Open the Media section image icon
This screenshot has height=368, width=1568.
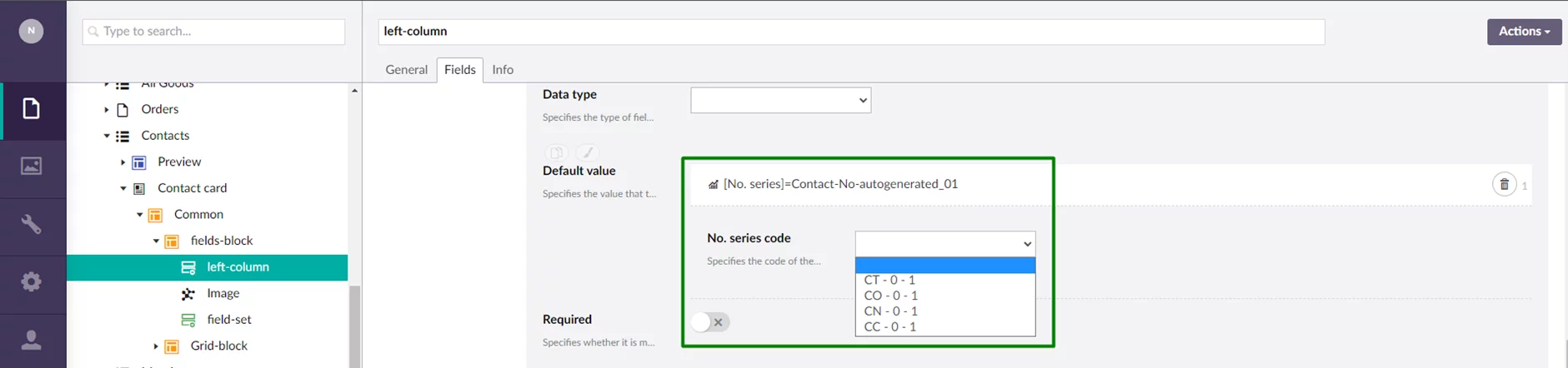(32, 167)
